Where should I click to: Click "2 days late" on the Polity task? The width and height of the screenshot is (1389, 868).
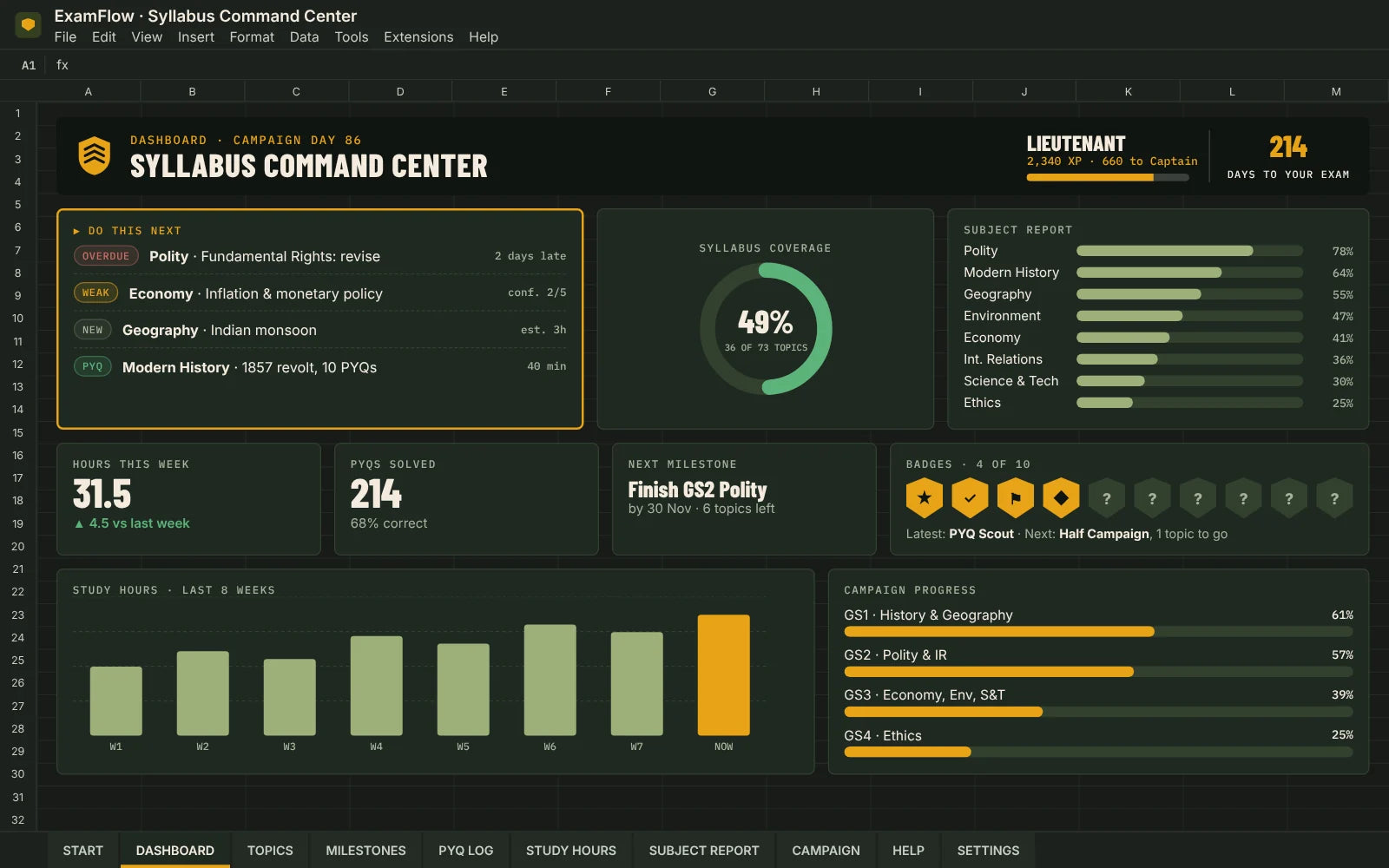(x=530, y=256)
